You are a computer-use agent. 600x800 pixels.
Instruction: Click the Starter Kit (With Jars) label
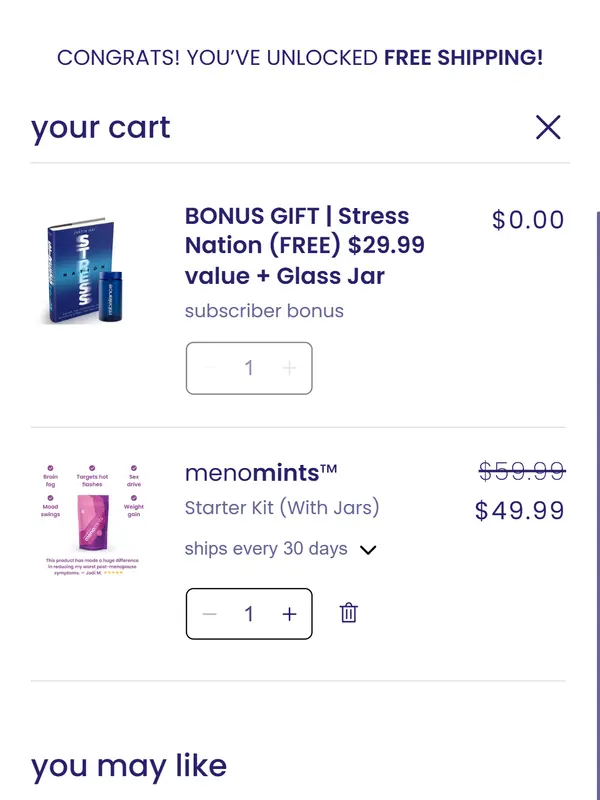pyautogui.click(x=282, y=508)
